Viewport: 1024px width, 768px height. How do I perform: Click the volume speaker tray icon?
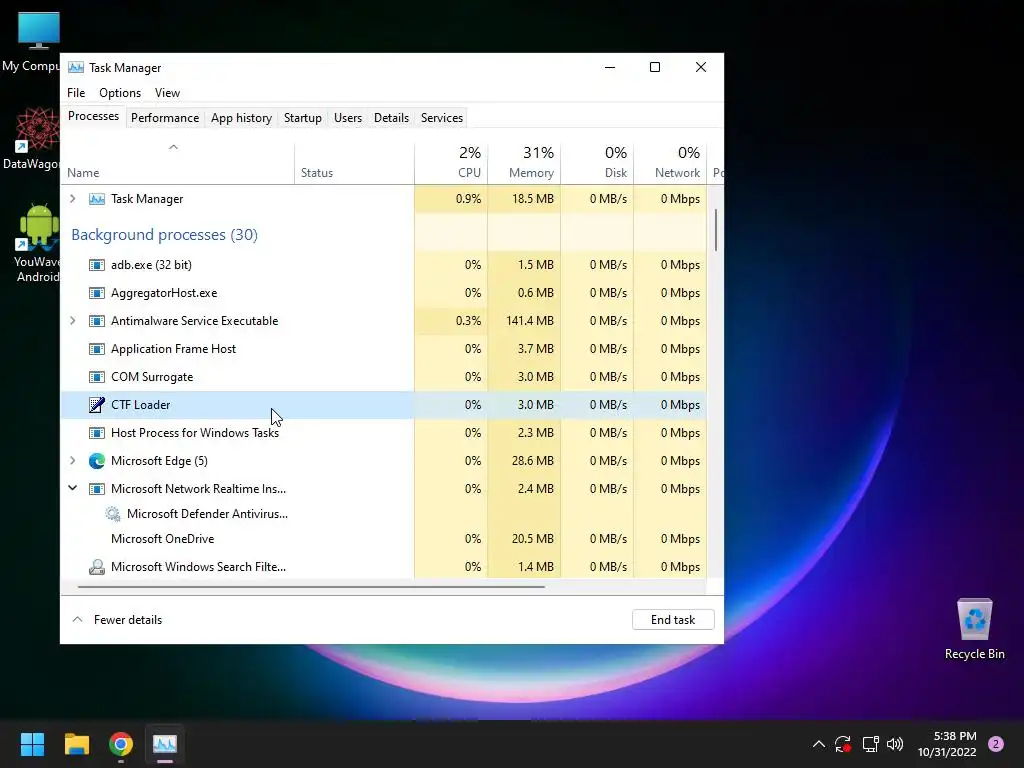895,744
